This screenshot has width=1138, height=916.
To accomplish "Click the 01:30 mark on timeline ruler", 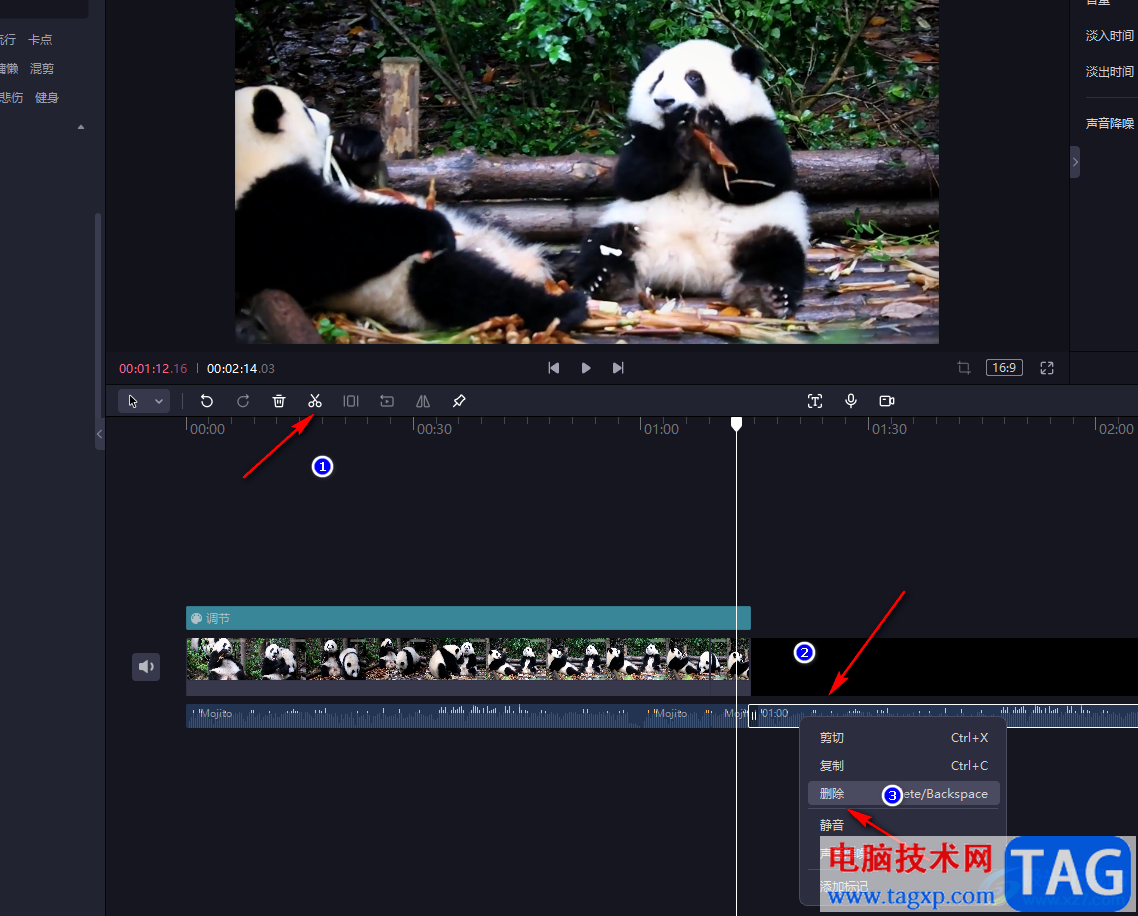I will click(889, 429).
